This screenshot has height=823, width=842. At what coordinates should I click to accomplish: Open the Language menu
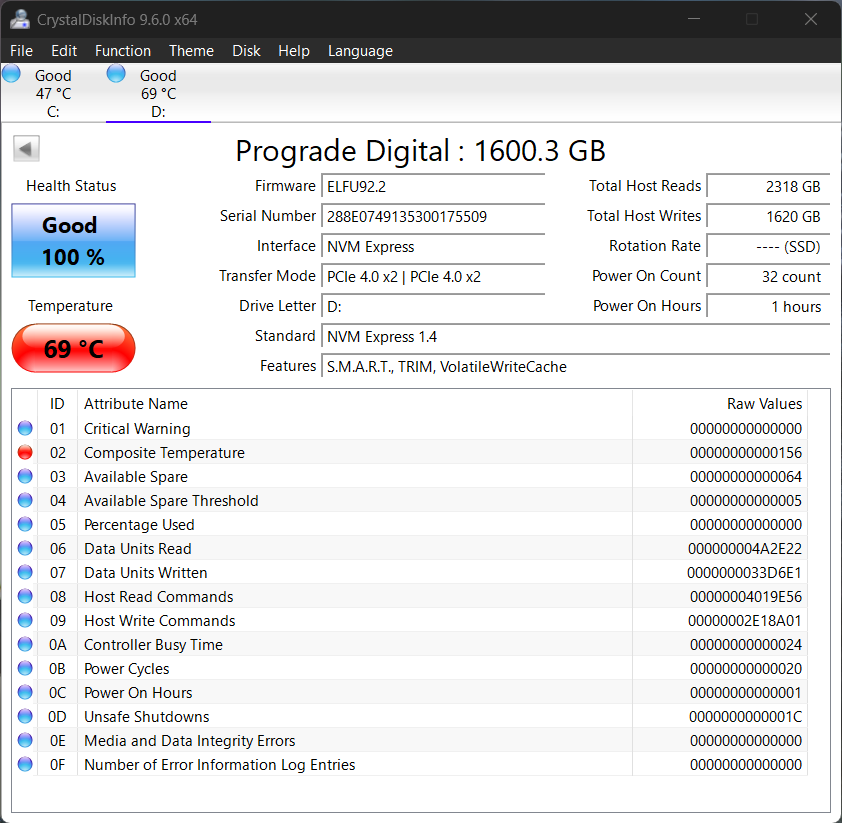coord(360,51)
